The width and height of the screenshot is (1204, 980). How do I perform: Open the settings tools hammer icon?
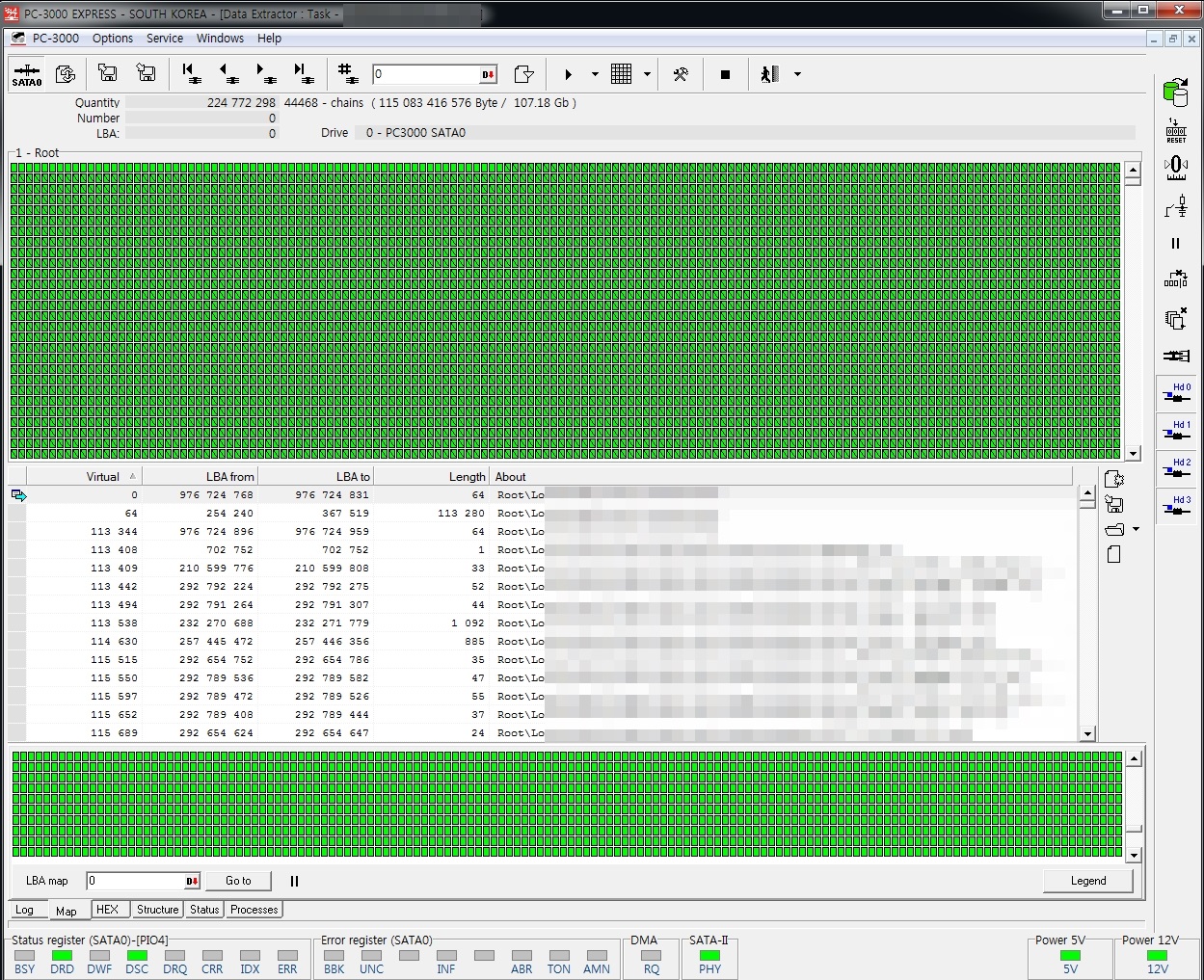681,74
